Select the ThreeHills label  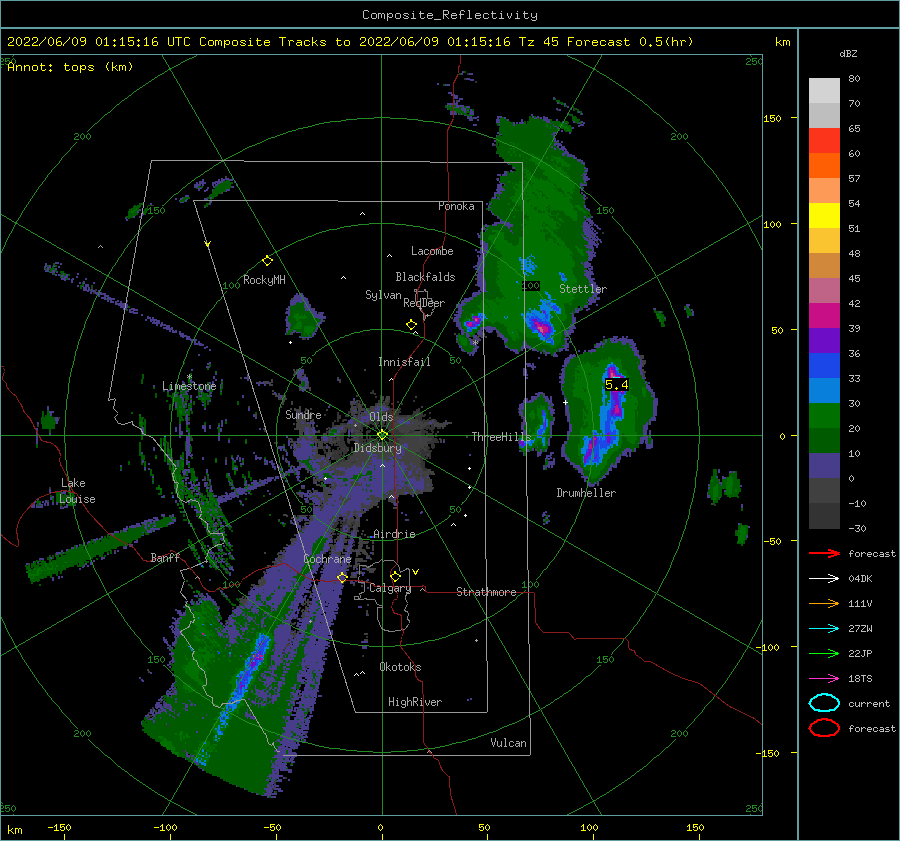(502, 437)
